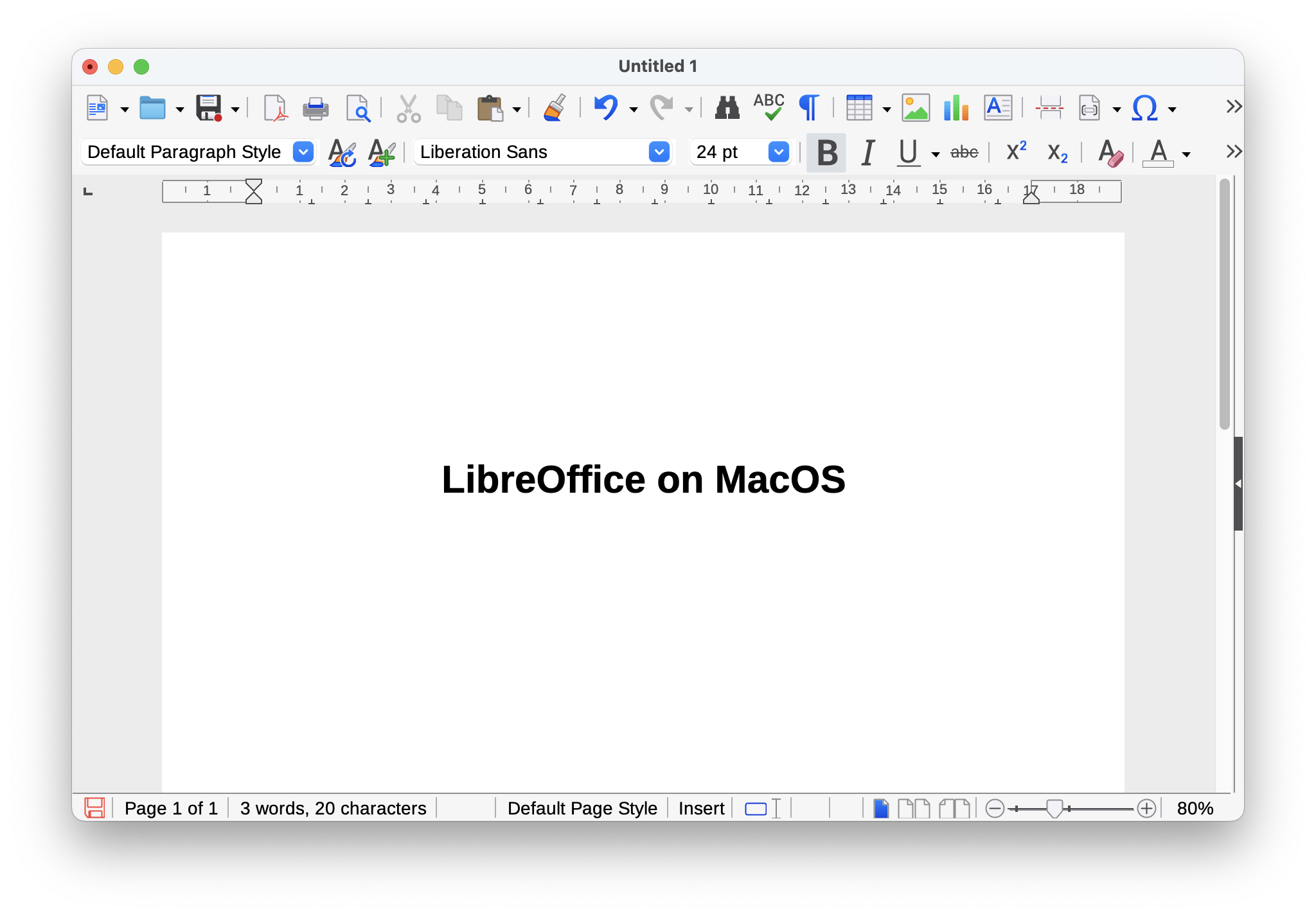The image size is (1316, 916).
Task: Enable strikethrough formatting
Action: pyautogui.click(x=963, y=152)
